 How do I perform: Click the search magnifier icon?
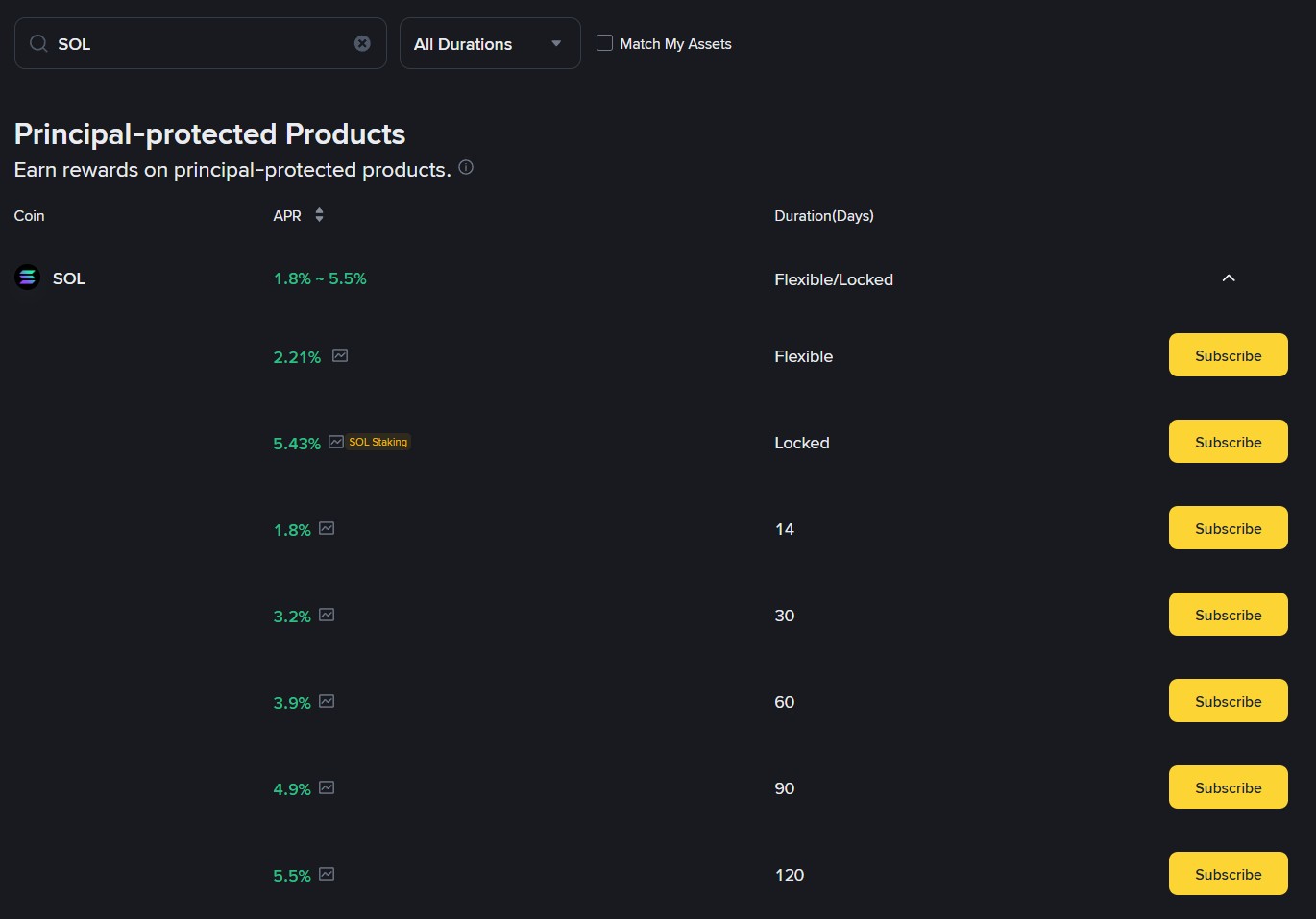click(38, 43)
